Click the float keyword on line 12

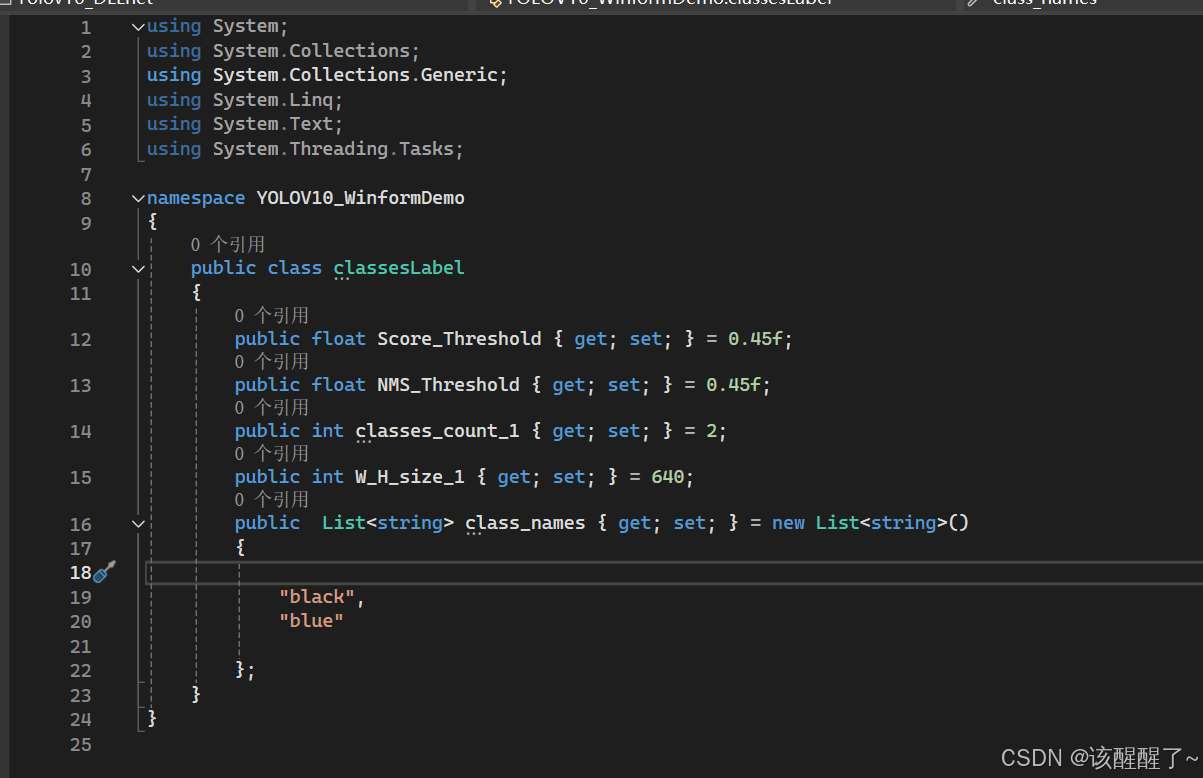coord(339,339)
